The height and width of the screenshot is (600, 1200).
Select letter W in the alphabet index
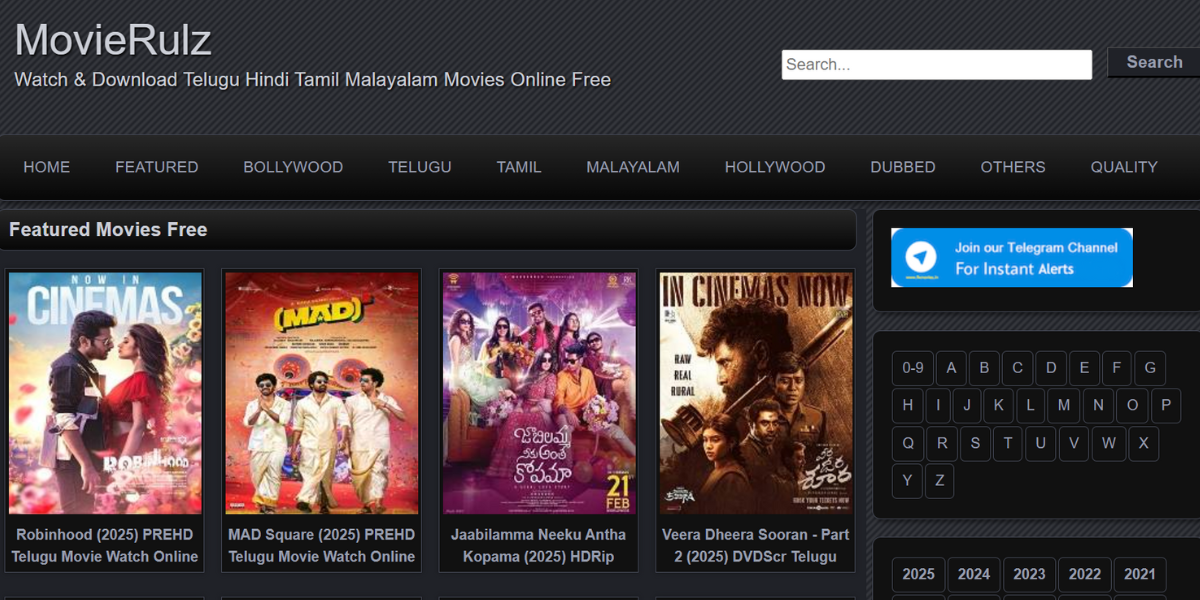click(1108, 443)
